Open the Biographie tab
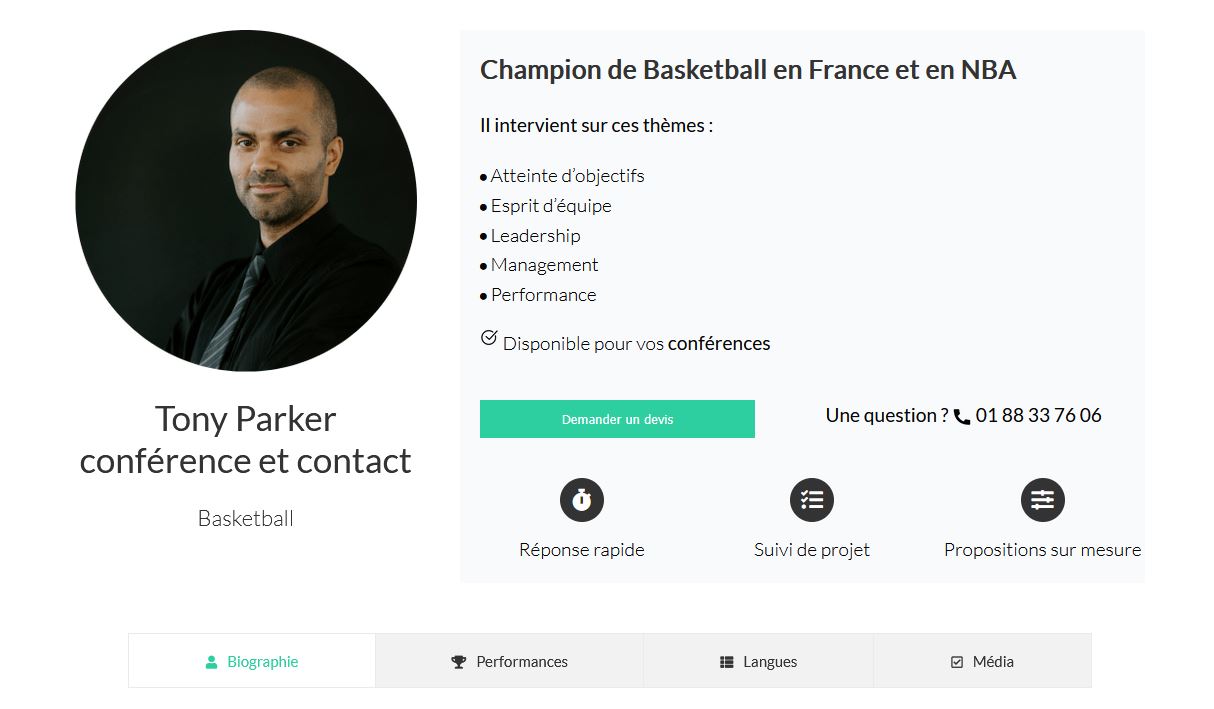Screen dimensions: 1214x709 pyautogui.click(x=262, y=662)
